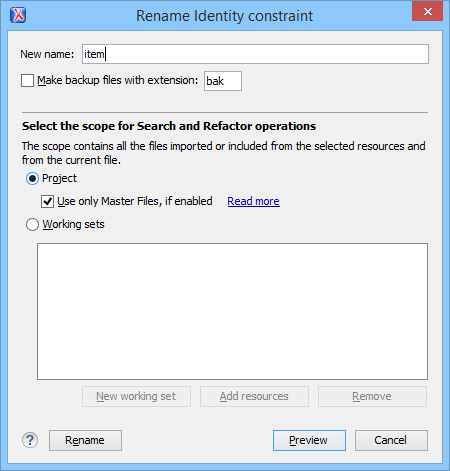The image size is (450, 471).
Task: Click the bak extension input field
Action: tap(223, 81)
